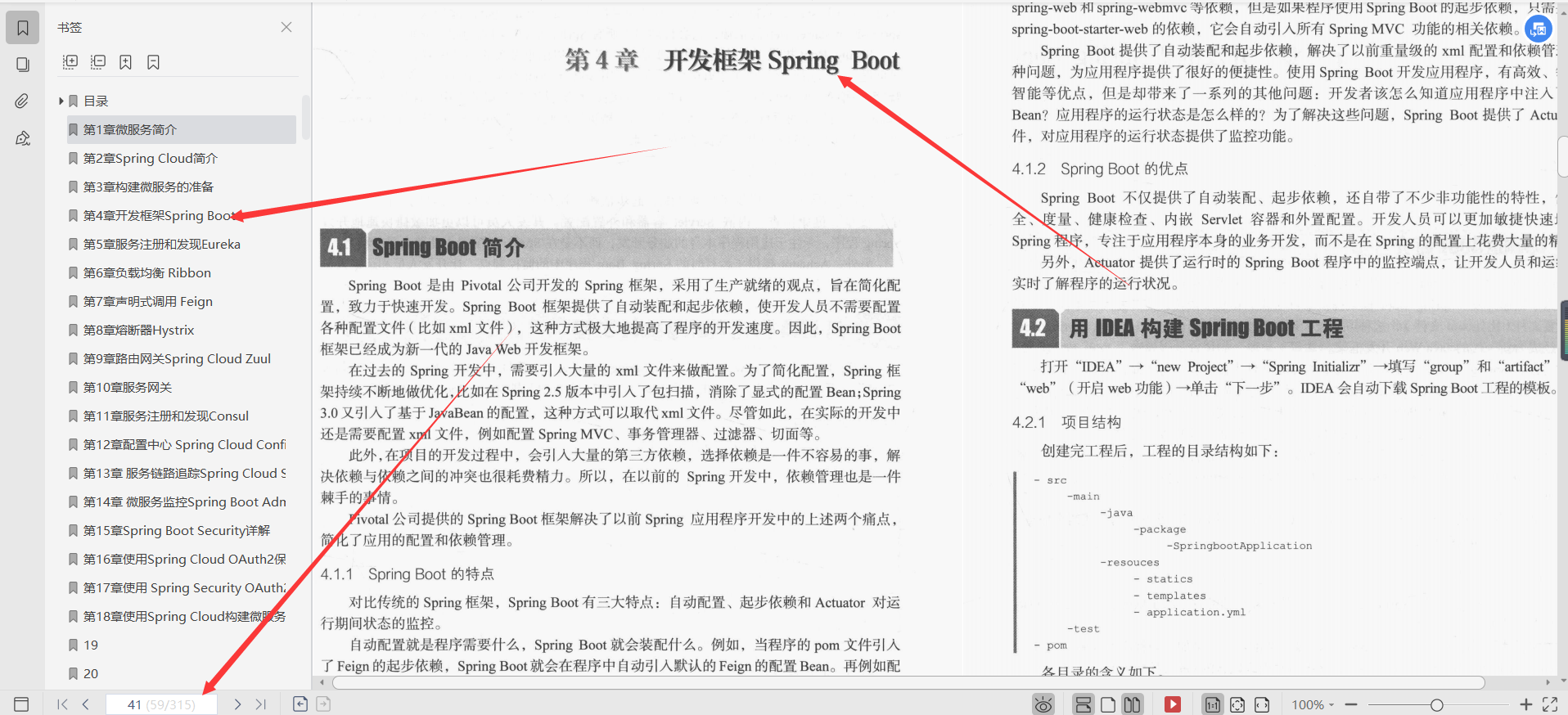Set actual size 1:1 zoom

click(1213, 704)
